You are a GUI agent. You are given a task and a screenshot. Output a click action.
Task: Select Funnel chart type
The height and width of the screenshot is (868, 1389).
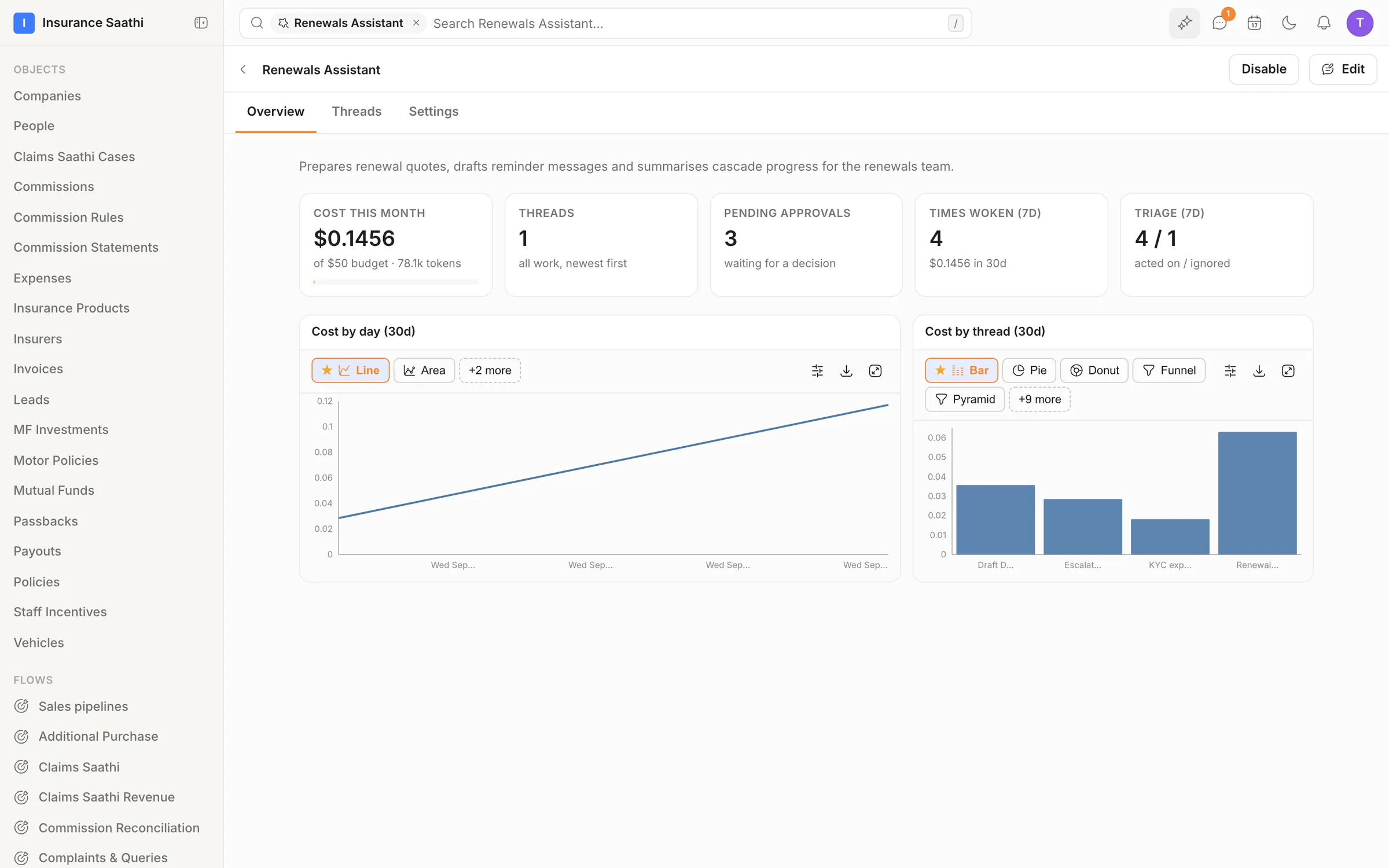pos(1169,370)
